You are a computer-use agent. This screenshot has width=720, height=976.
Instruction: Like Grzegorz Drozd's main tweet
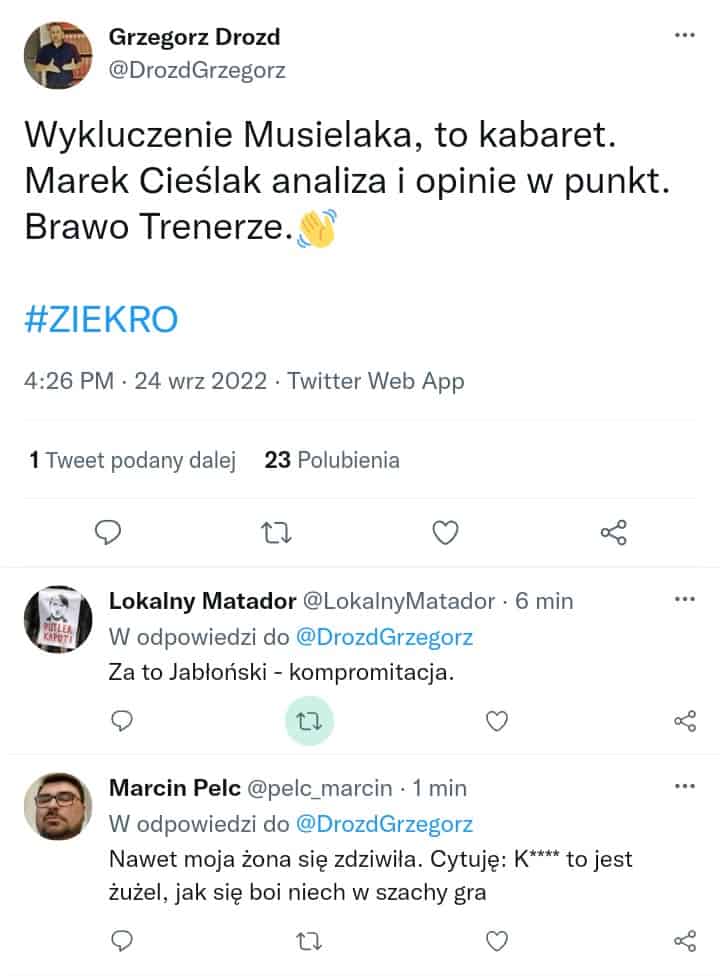pos(445,533)
